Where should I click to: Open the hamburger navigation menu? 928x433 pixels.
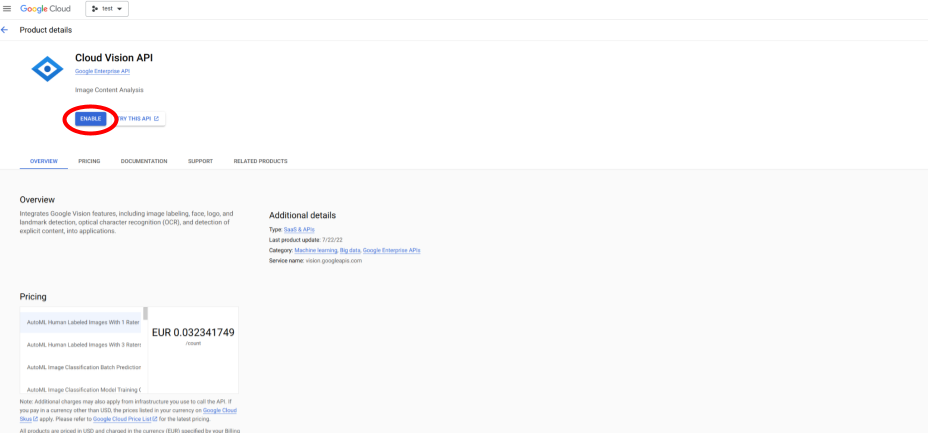pyautogui.click(x=8, y=9)
